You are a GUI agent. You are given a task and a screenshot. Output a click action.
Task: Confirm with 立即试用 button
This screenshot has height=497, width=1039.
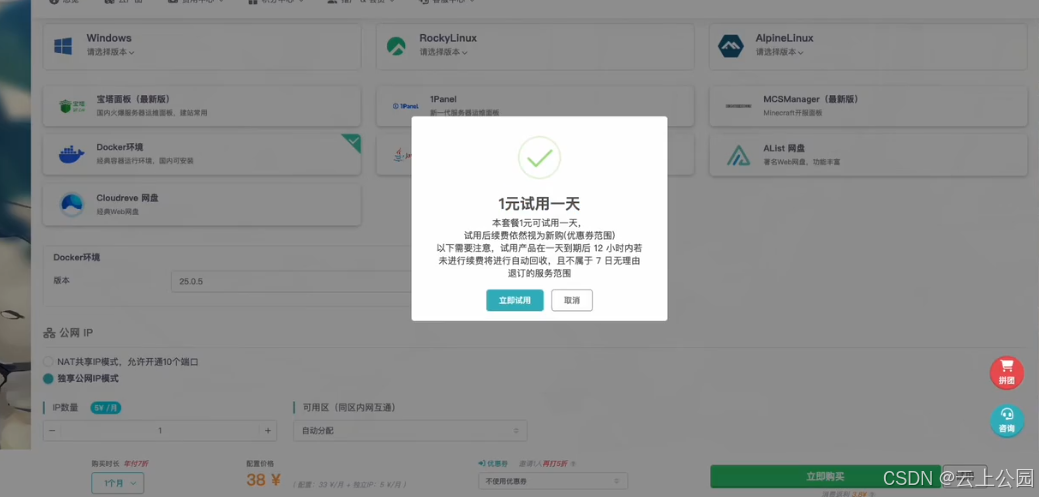click(515, 300)
